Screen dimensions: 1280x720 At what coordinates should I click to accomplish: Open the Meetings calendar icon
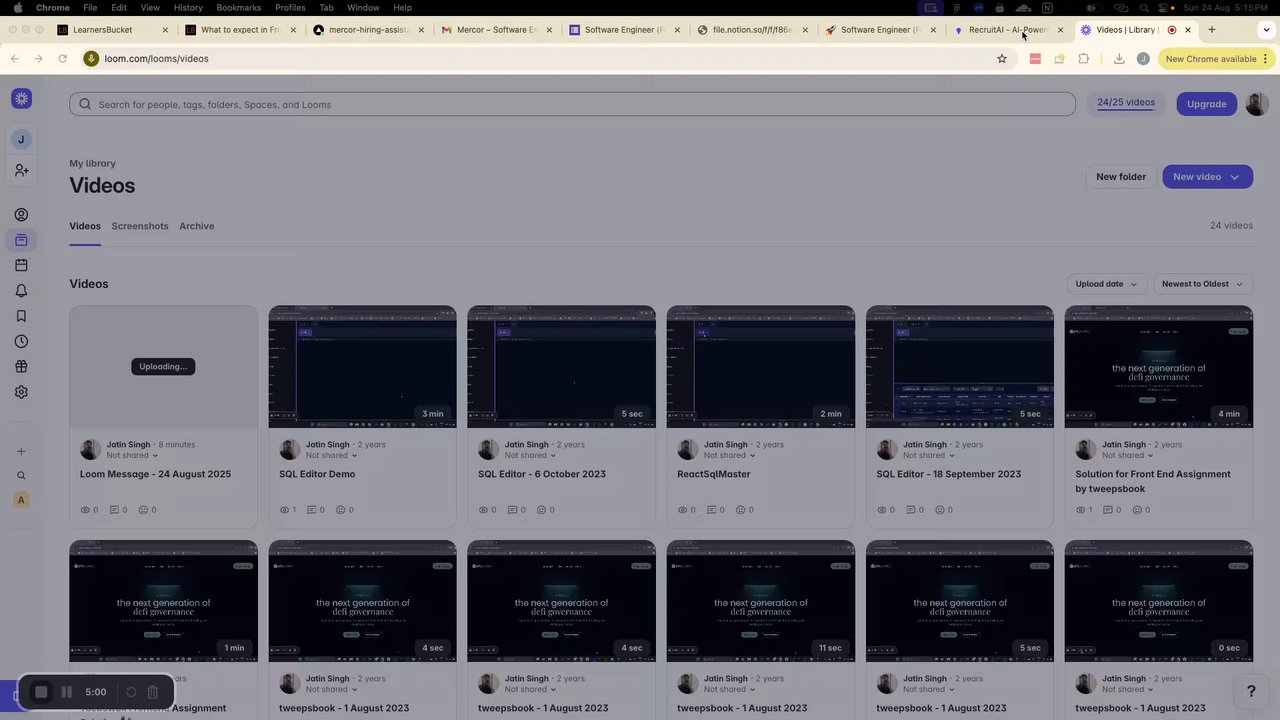[x=21, y=265]
